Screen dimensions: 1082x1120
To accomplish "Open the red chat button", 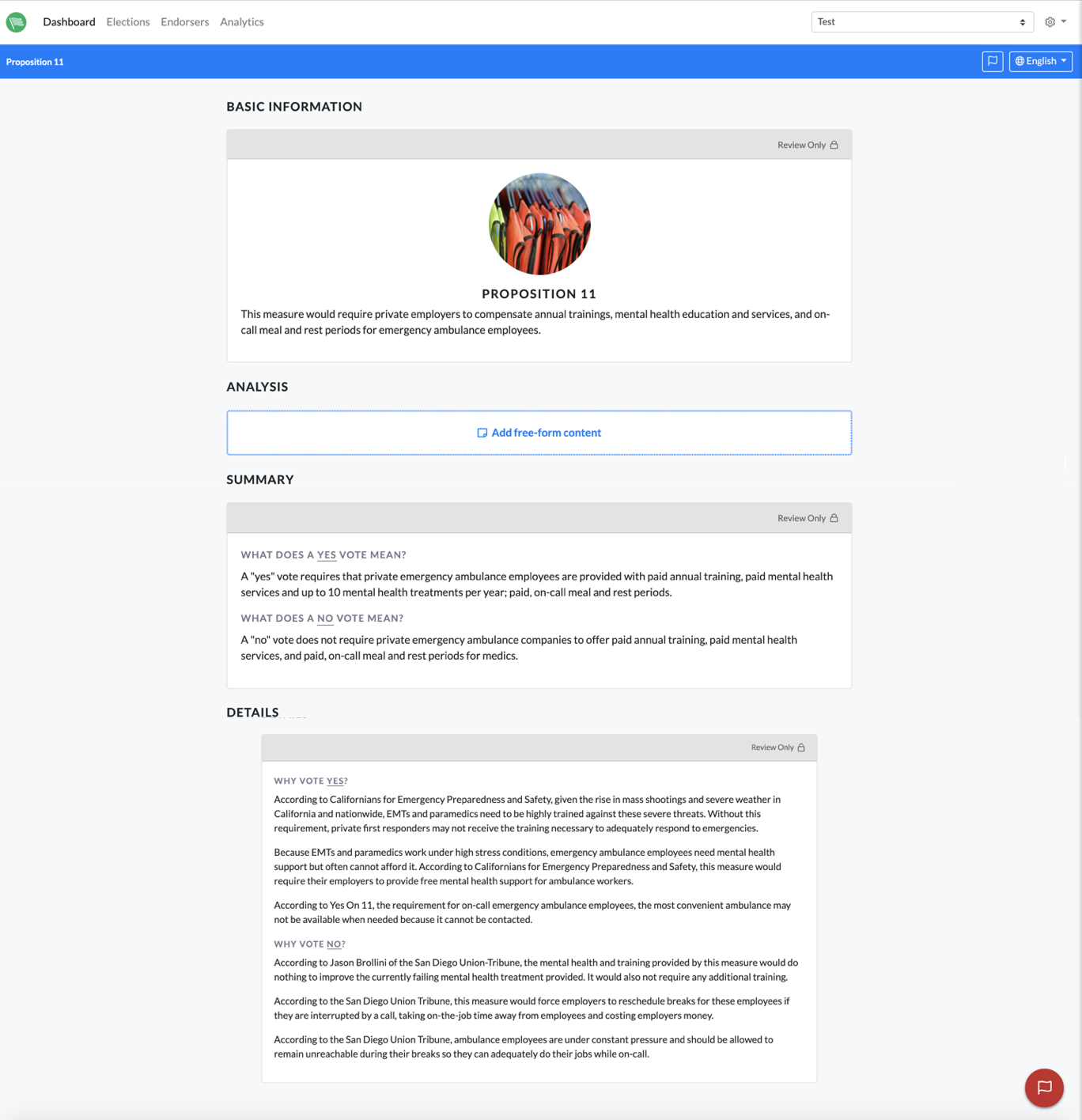I will [x=1044, y=1088].
